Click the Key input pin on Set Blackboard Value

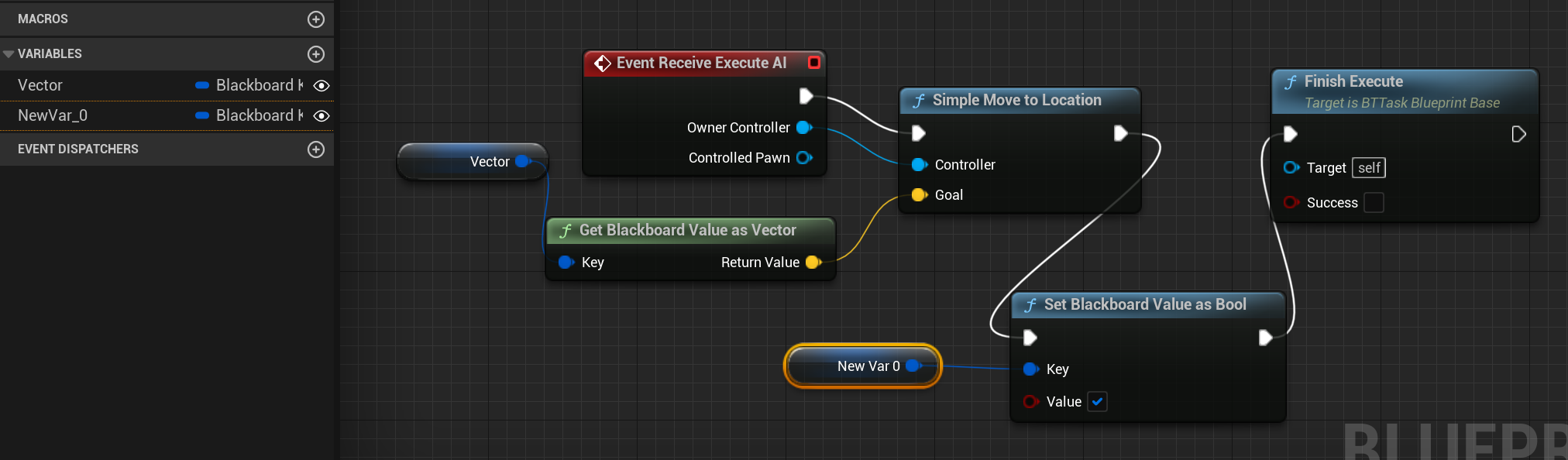[x=1031, y=369]
